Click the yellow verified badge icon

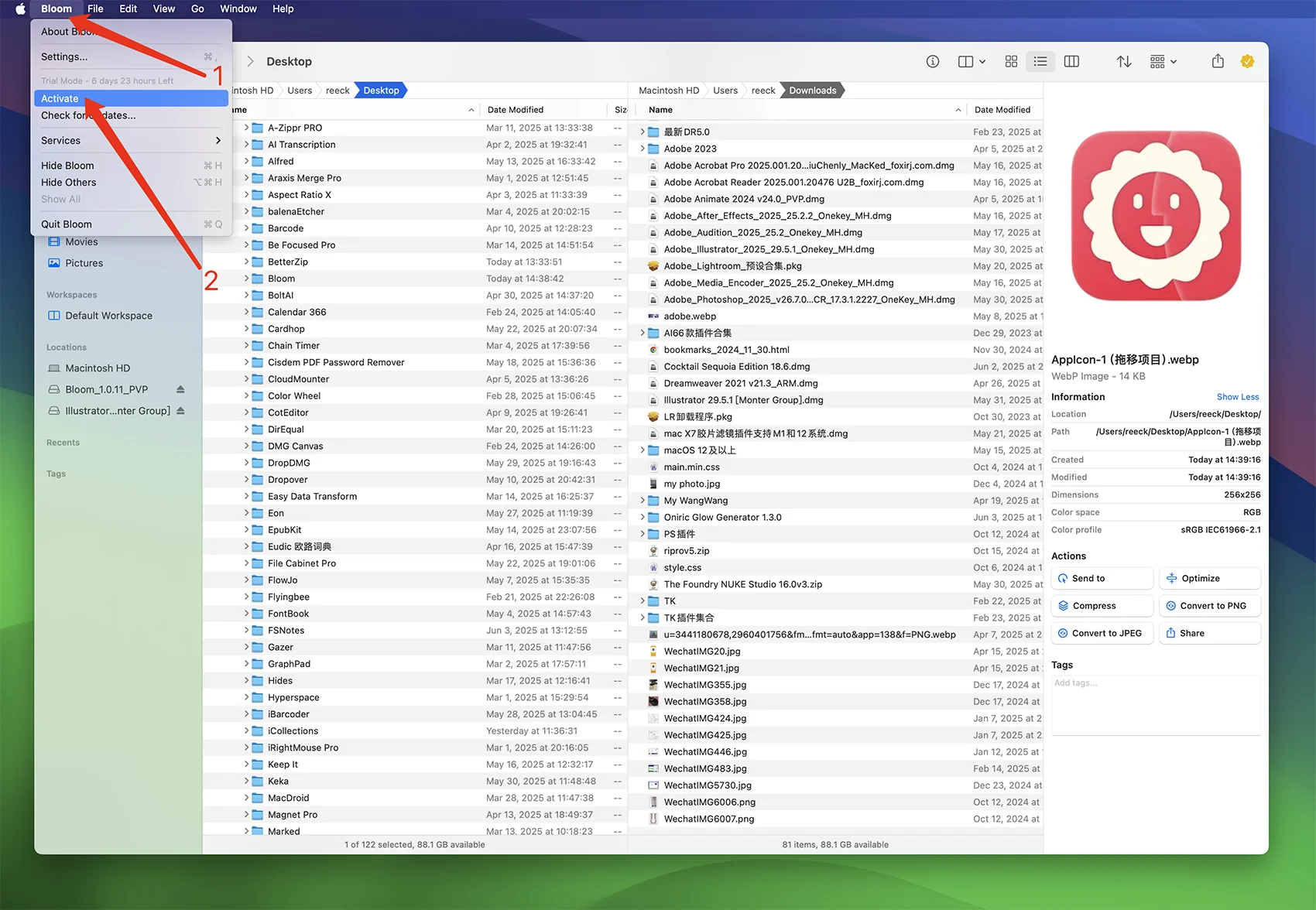coord(1247,61)
